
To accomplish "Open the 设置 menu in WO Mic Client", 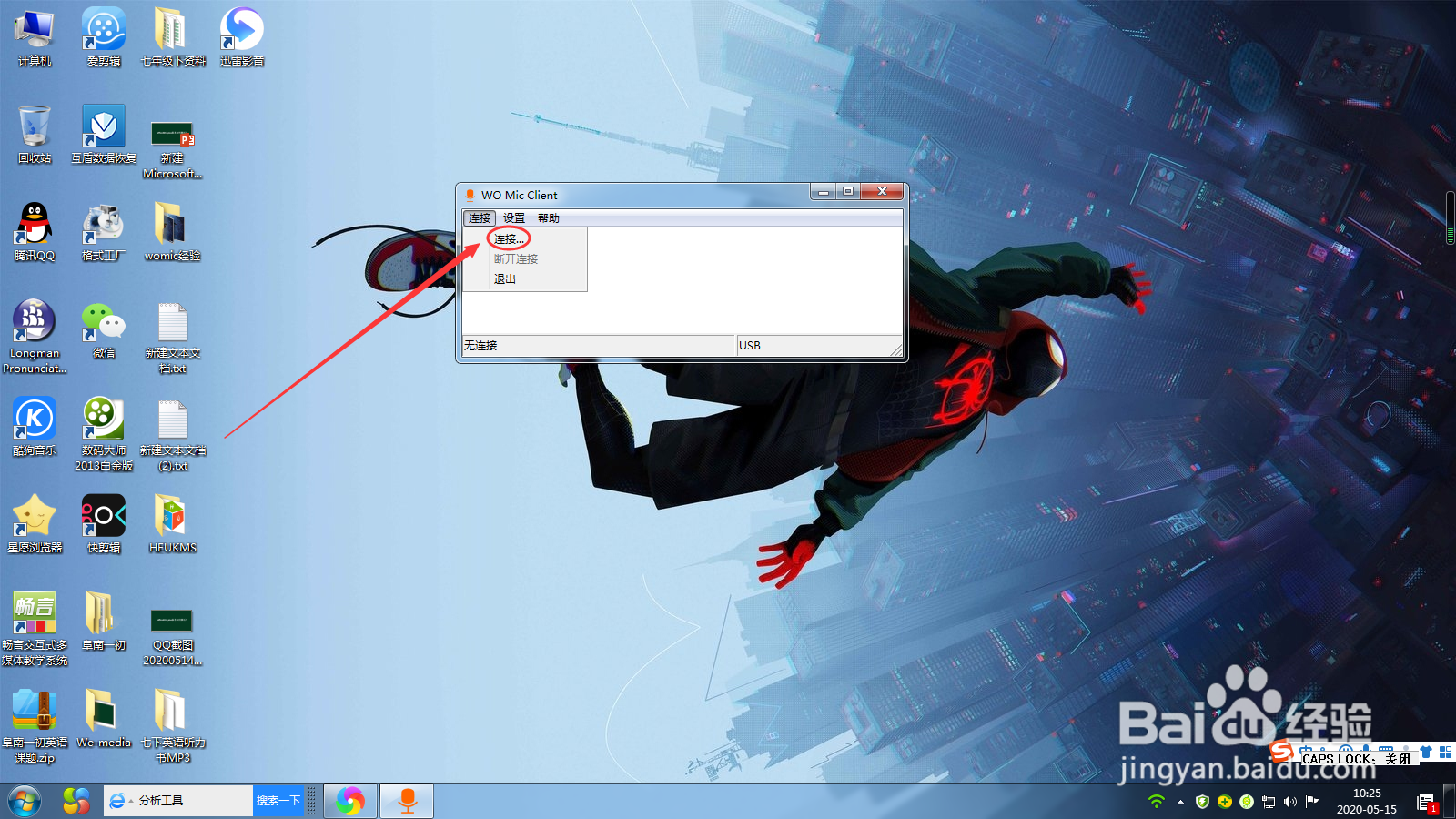I will coord(514,218).
